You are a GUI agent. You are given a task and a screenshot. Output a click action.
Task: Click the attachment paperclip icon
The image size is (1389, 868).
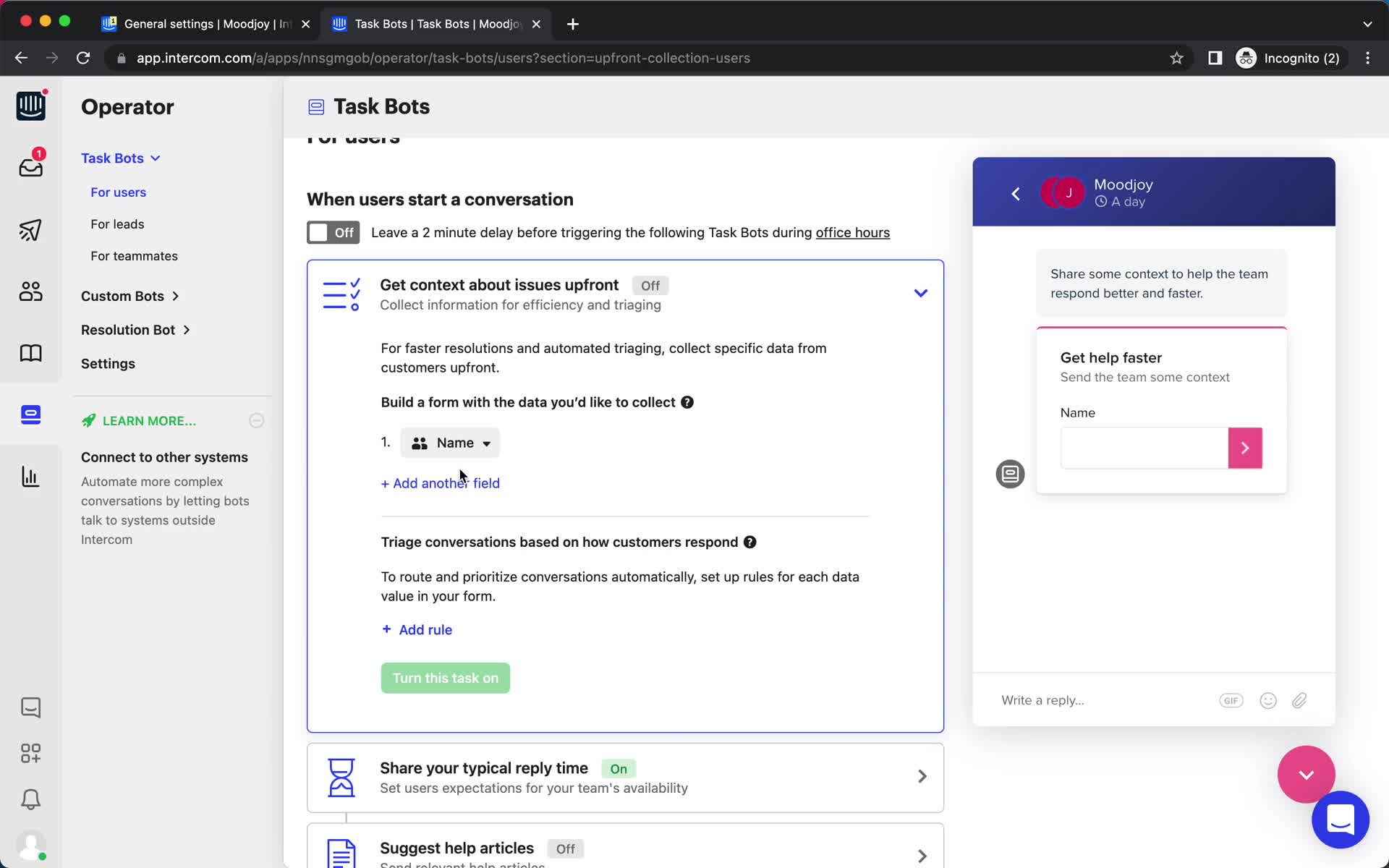click(x=1300, y=700)
